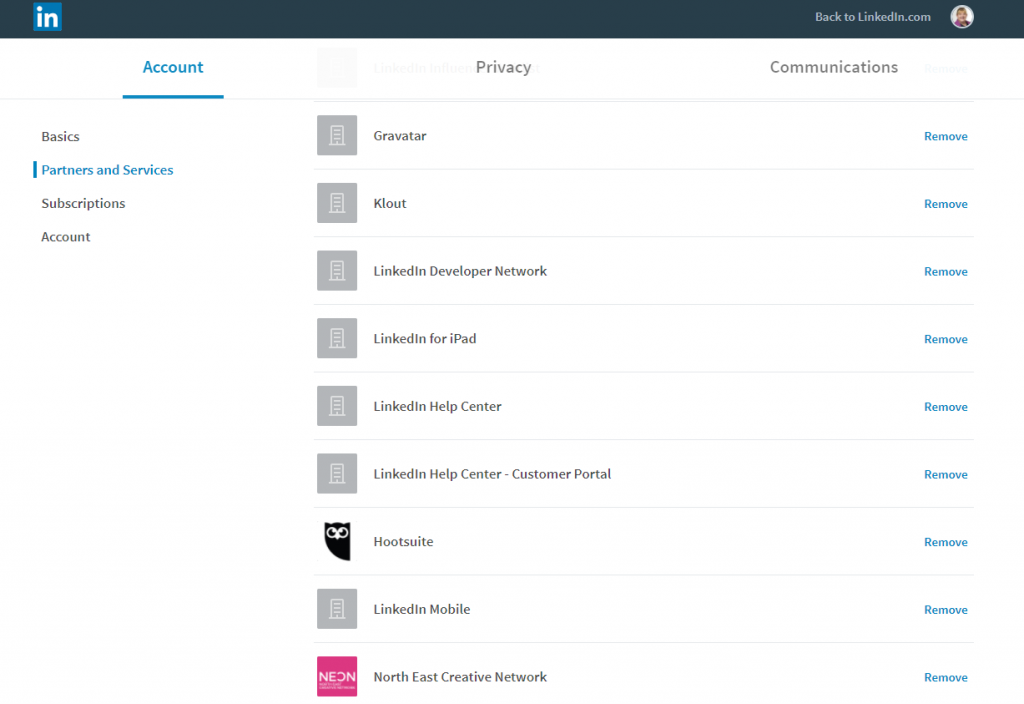Click the North East Creative Network name
1024x704 pixels.
(460, 677)
